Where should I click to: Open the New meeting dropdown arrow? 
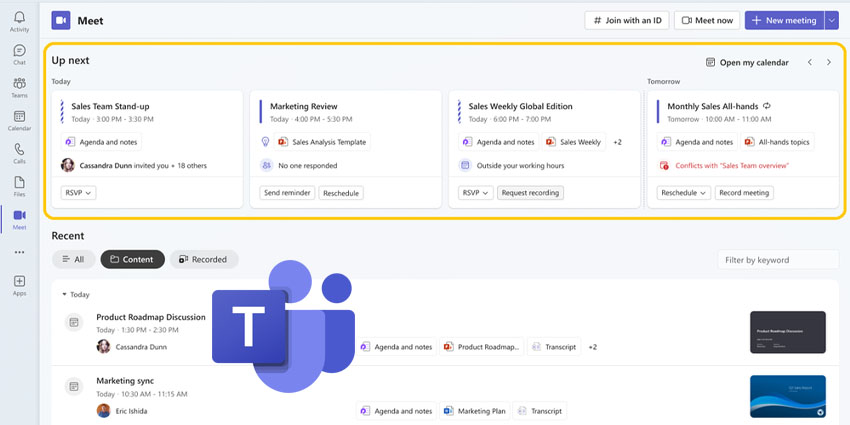(832, 21)
